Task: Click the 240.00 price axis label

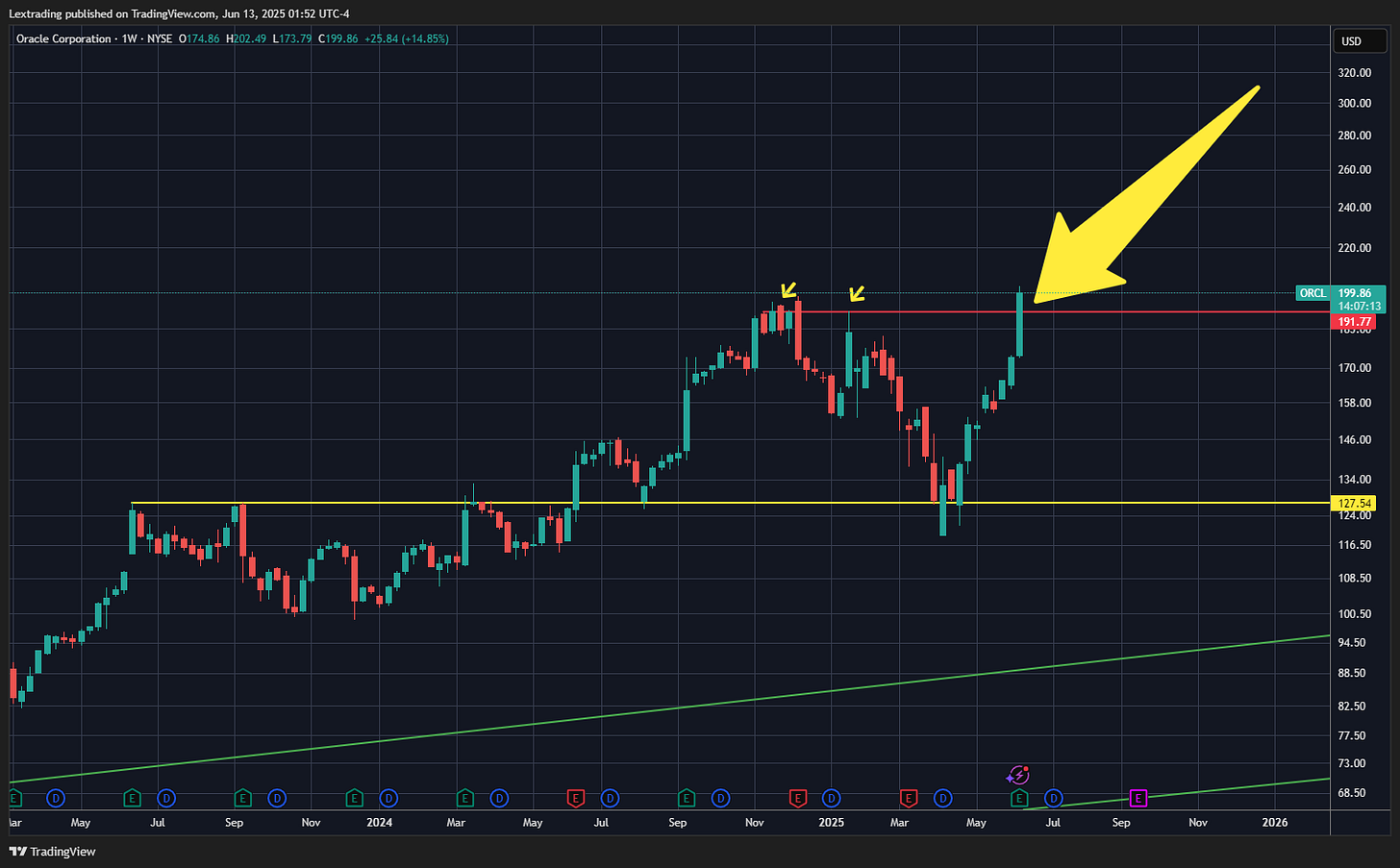Action: click(x=1354, y=207)
